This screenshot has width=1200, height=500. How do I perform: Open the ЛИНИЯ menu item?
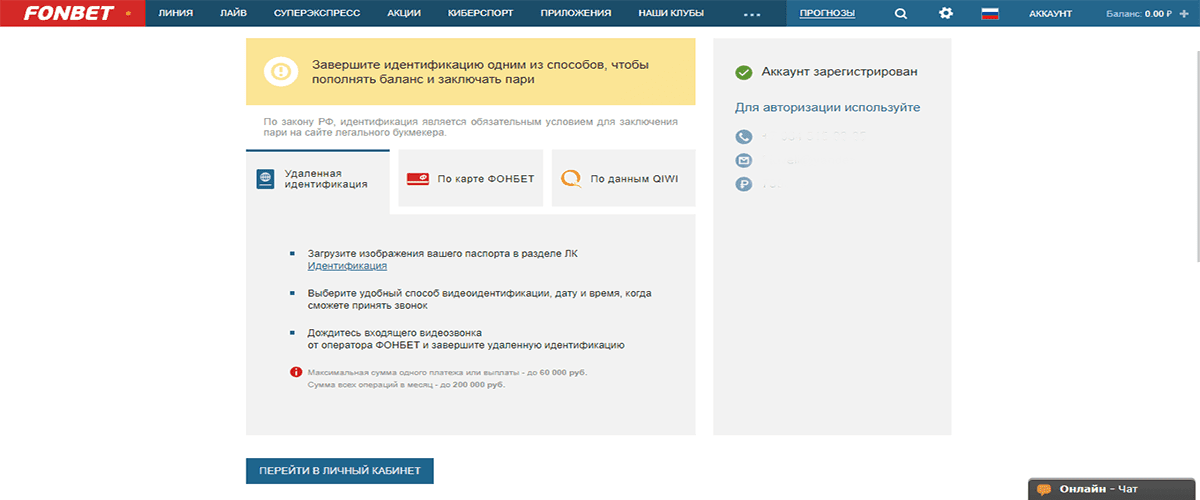tap(176, 14)
